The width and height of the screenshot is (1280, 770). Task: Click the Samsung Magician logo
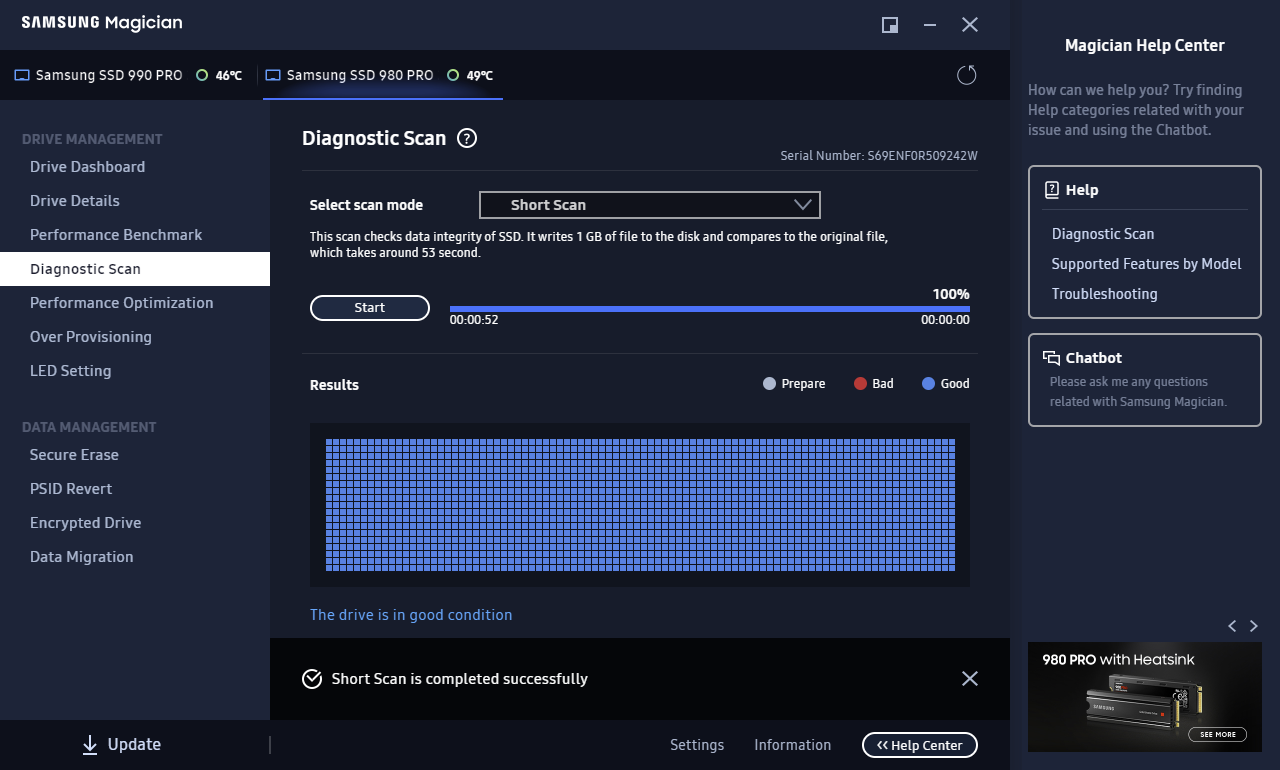(102, 23)
